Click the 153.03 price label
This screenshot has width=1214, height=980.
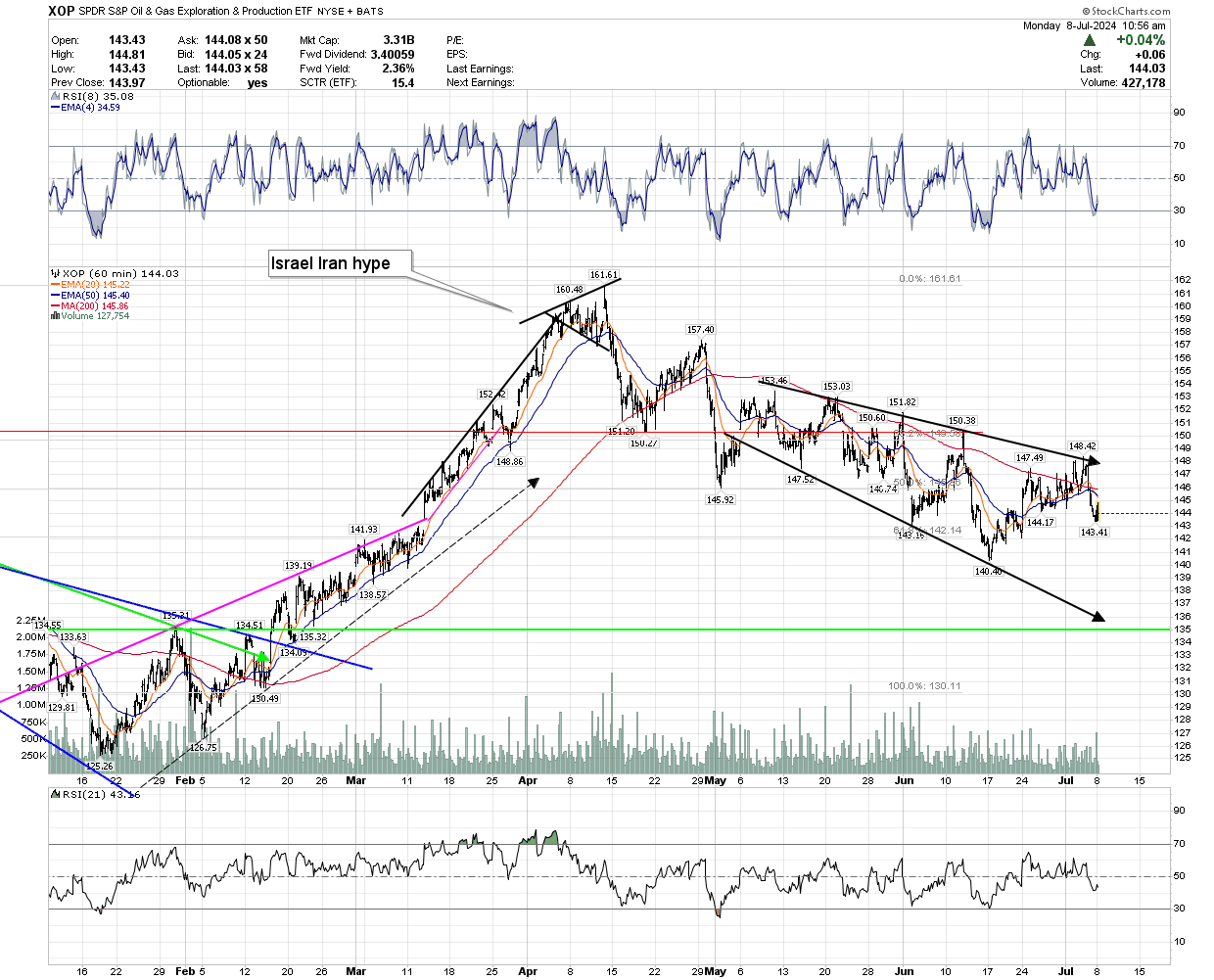point(836,387)
